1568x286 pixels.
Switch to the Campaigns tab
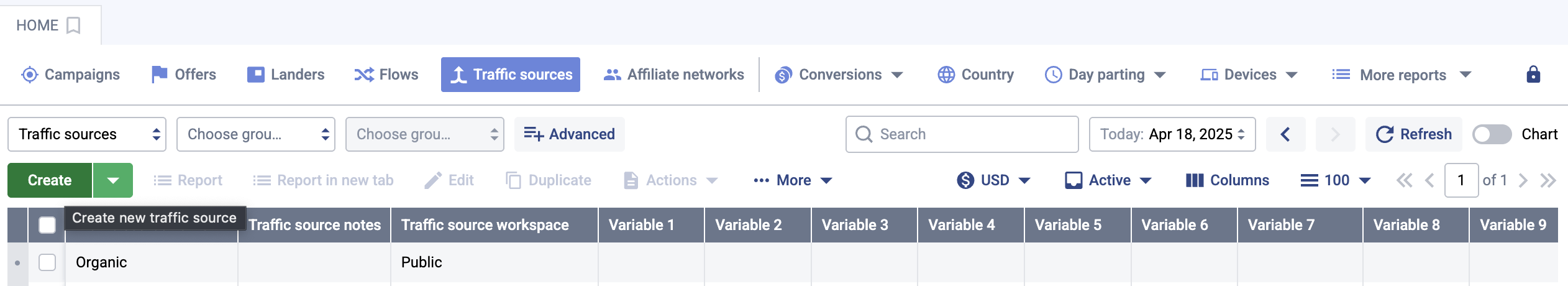pos(70,75)
